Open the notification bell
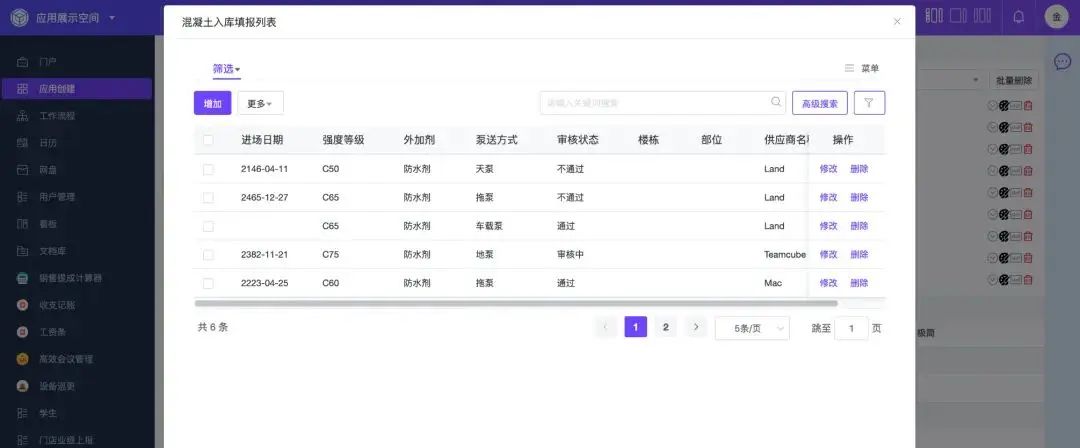Screen dimensions: 1080x448 [1018, 17]
